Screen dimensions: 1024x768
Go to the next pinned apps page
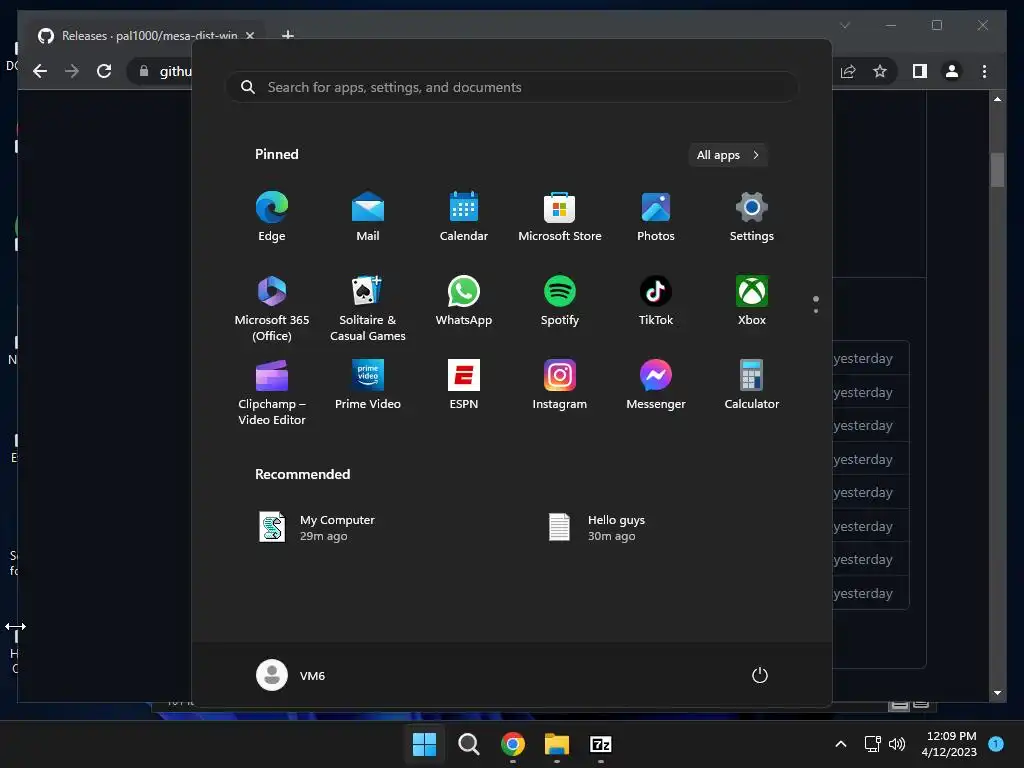(x=816, y=311)
